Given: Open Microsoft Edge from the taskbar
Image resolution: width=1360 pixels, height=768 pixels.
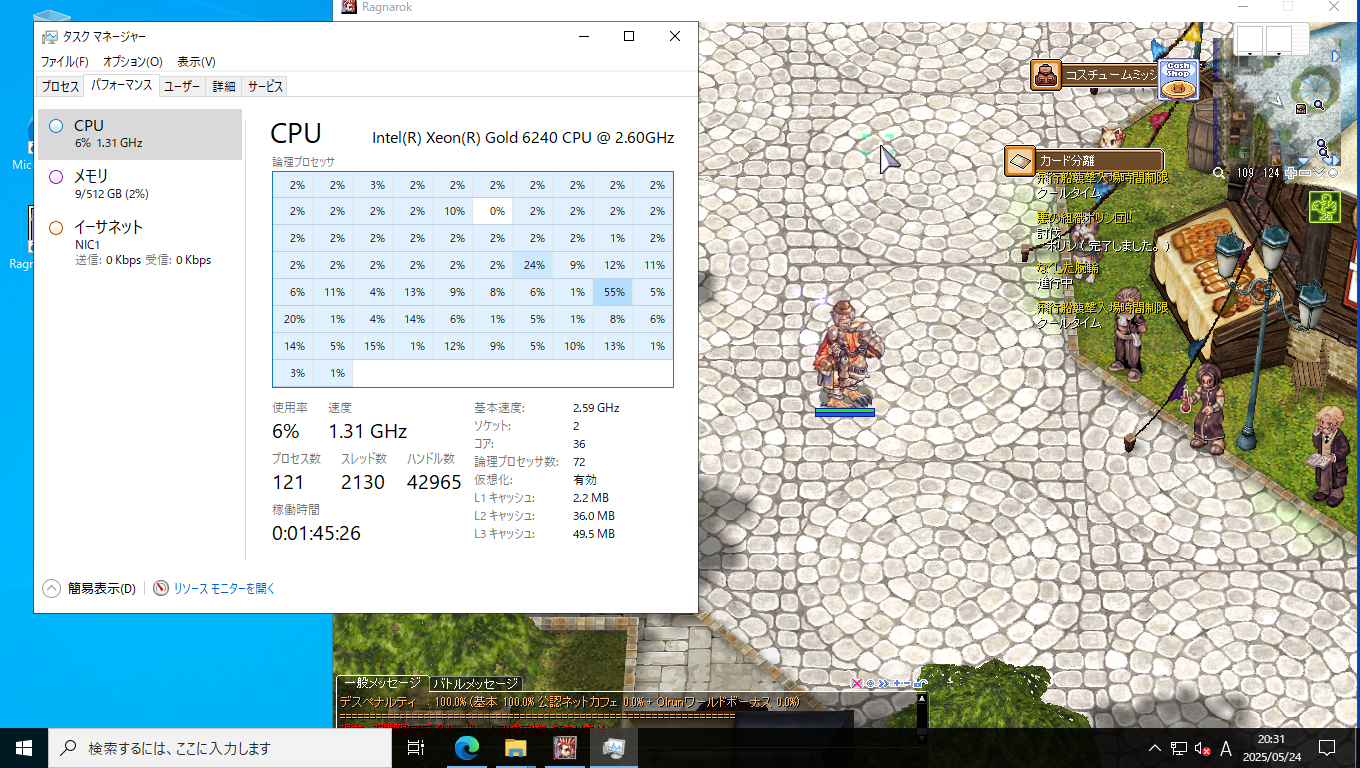Looking at the screenshot, I should (467, 747).
